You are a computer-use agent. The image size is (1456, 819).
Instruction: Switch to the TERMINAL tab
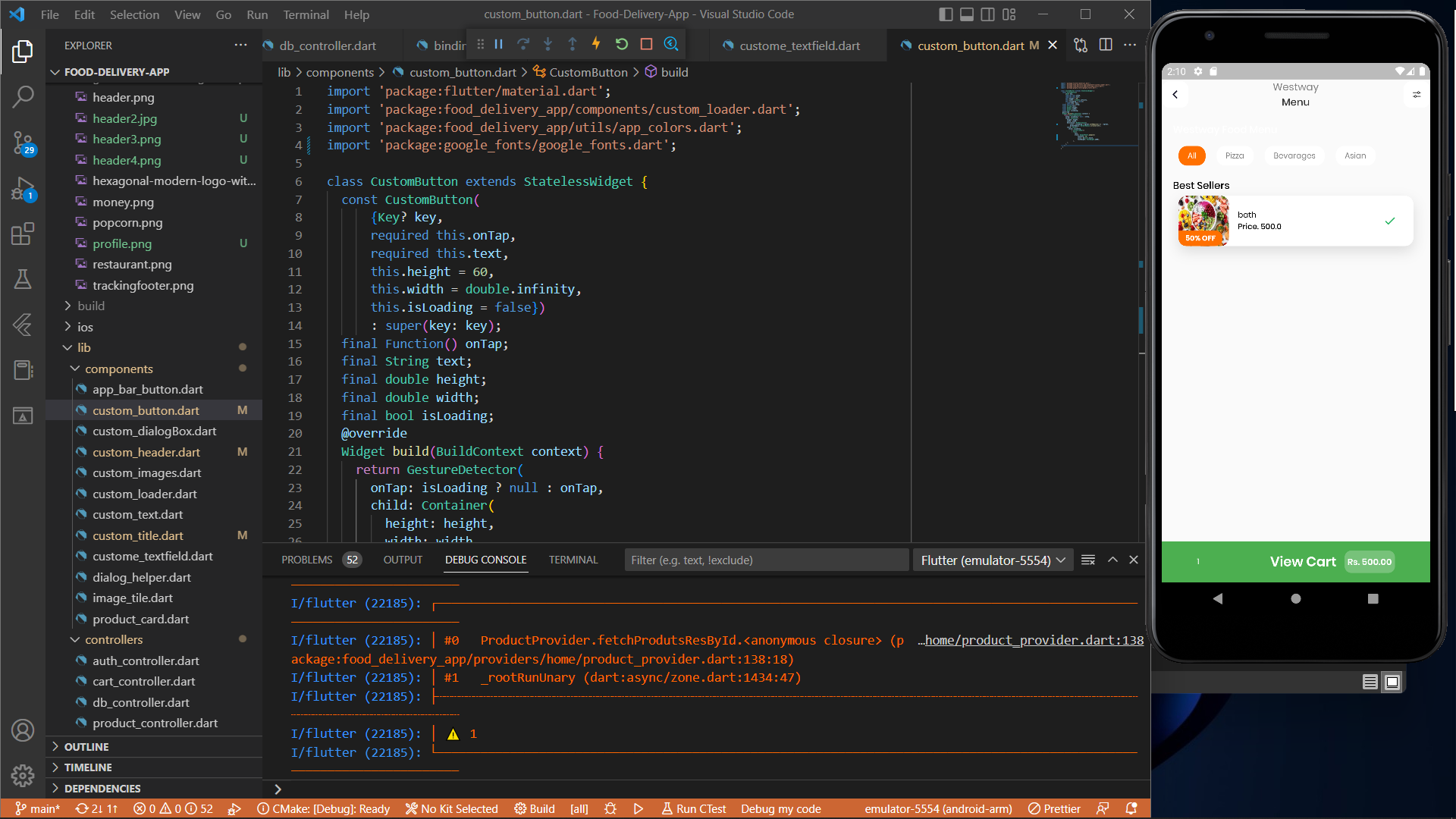pyautogui.click(x=573, y=560)
